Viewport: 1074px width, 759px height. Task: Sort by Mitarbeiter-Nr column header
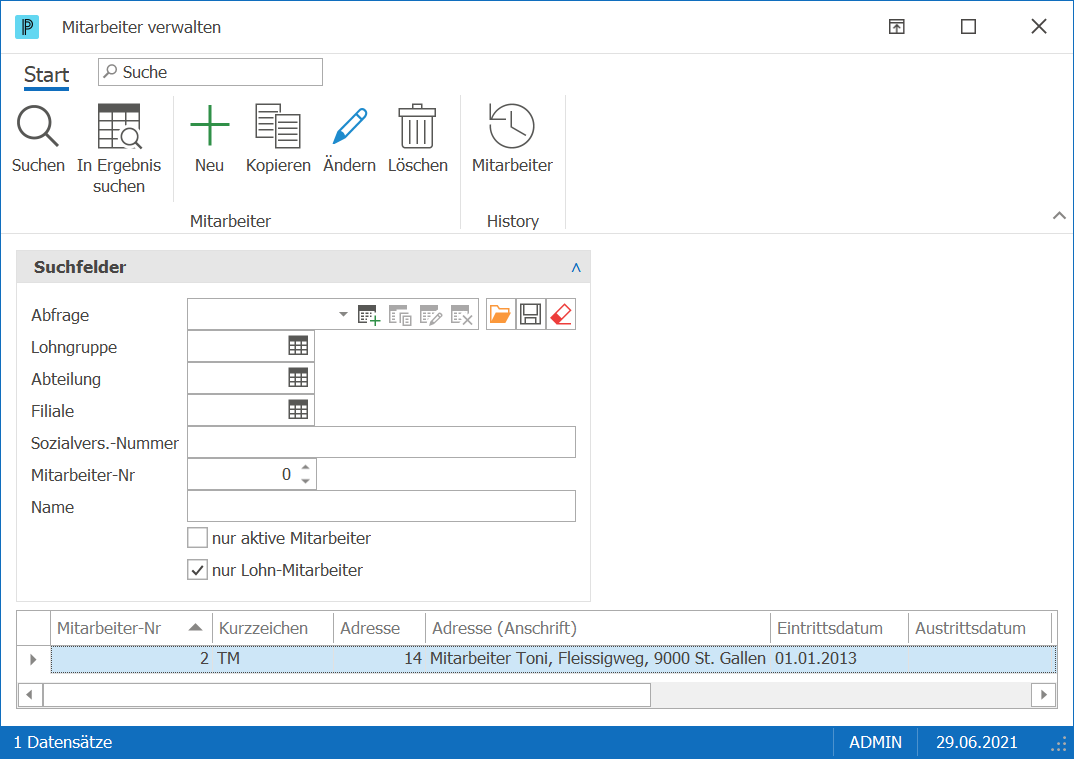(130, 628)
